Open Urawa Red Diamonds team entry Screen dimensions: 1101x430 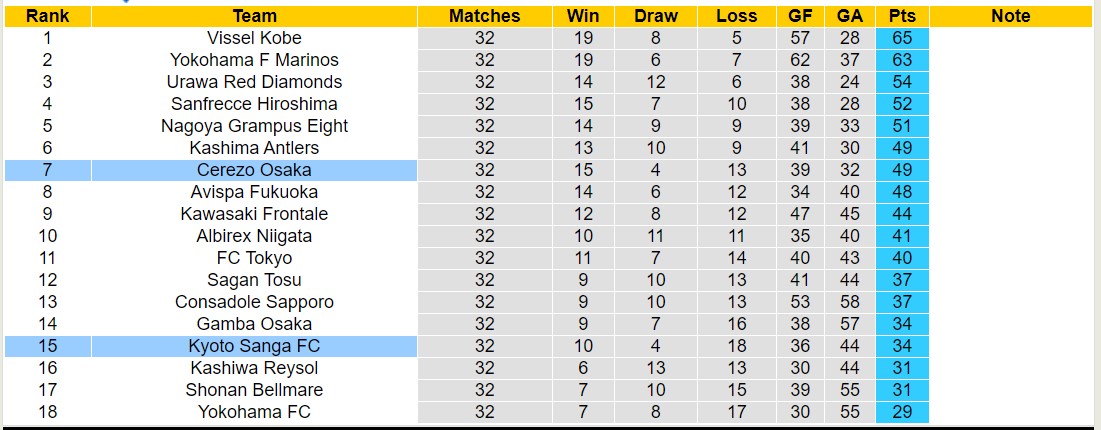coord(254,82)
